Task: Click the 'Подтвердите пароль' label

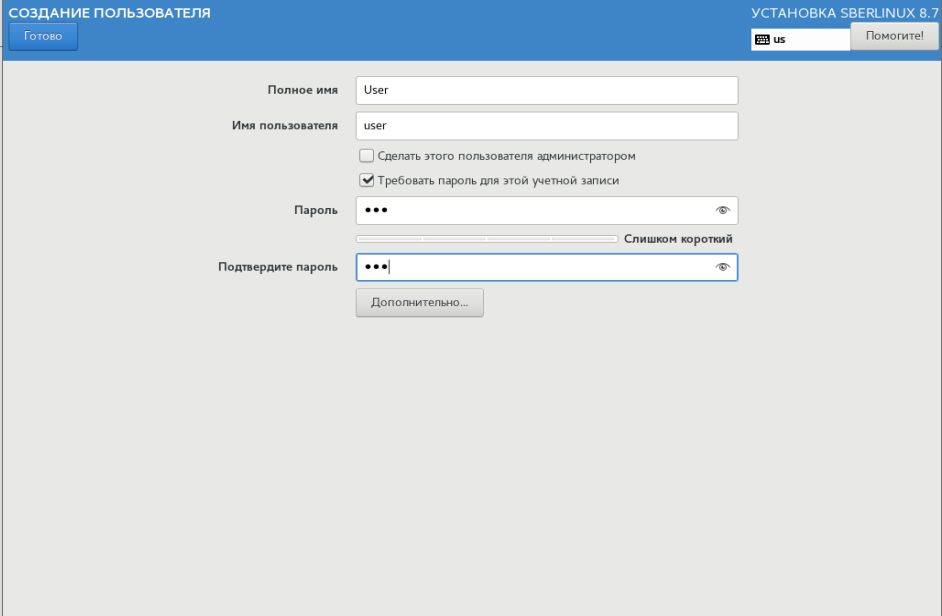Action: (278, 267)
